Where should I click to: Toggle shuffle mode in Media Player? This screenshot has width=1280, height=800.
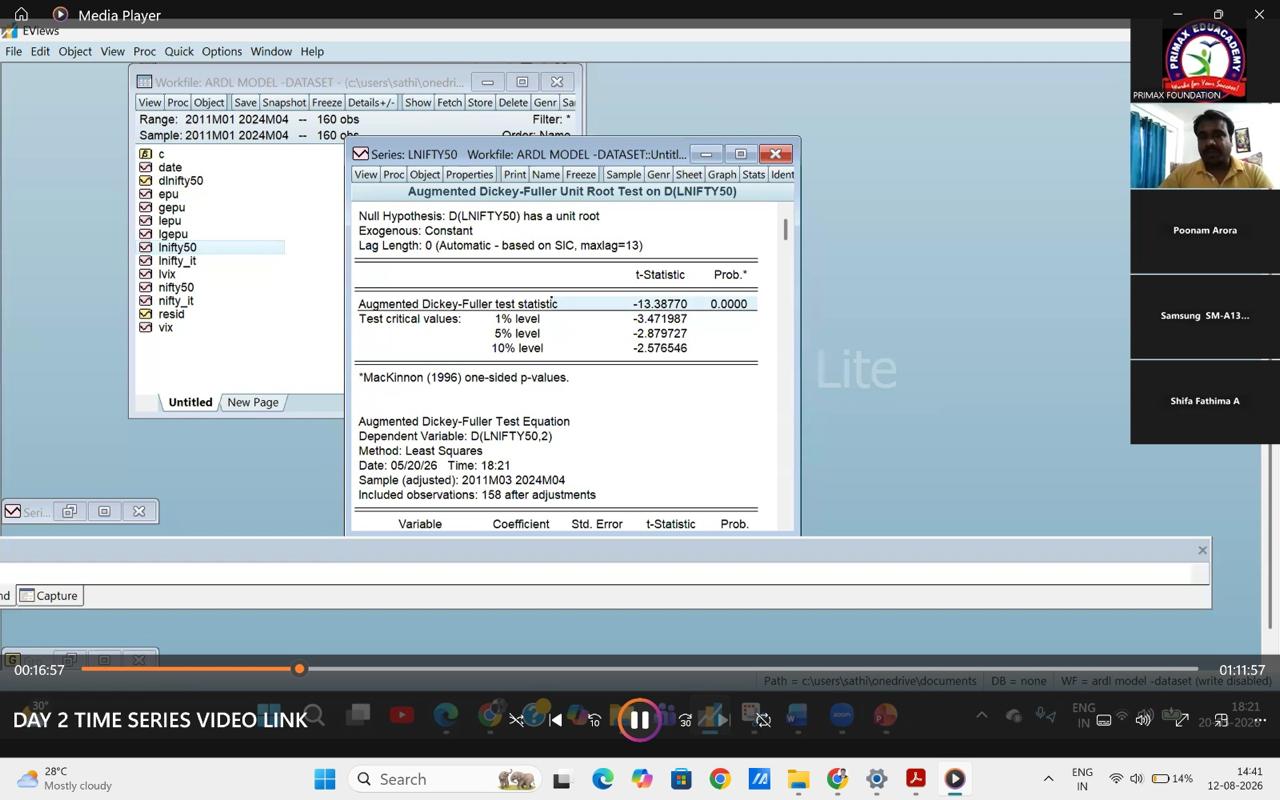[516, 720]
